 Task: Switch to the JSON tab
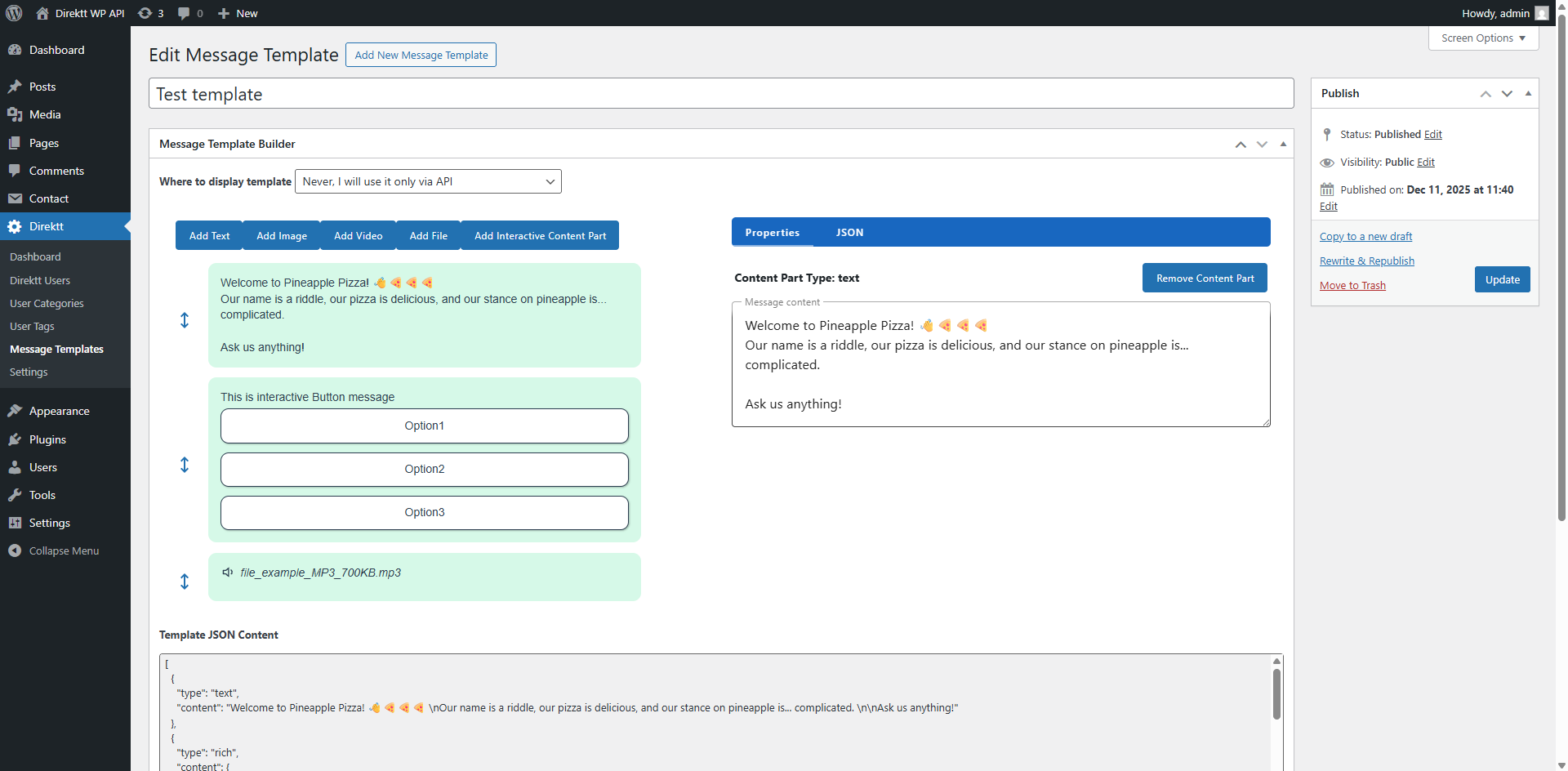click(x=849, y=232)
